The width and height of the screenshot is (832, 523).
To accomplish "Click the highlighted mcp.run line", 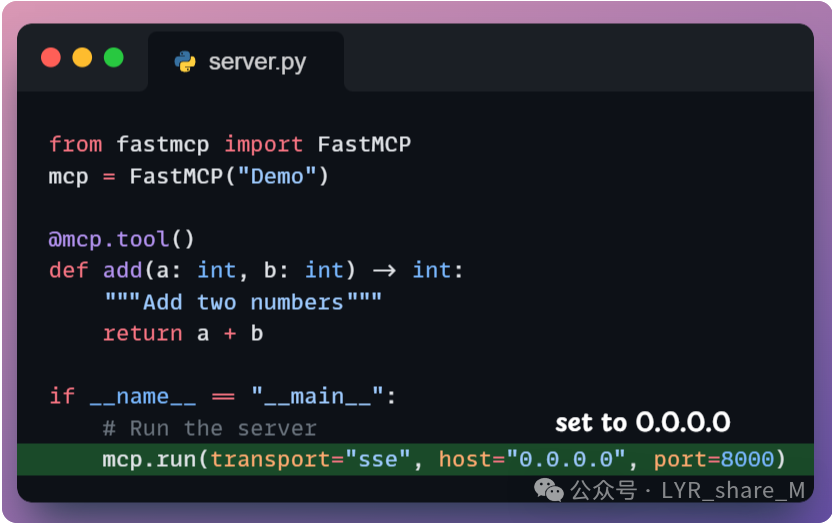I will click(415, 459).
